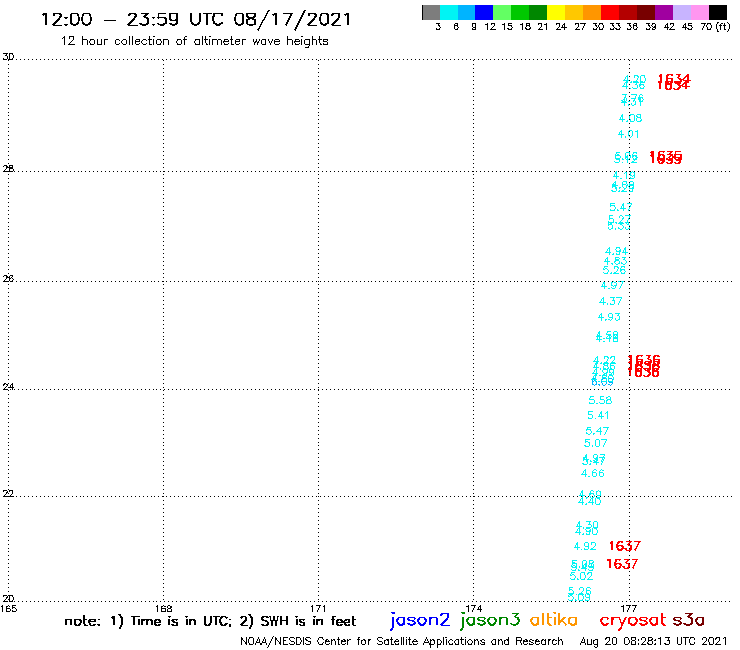
Task: Select the cryosat satellite legend label
Action: (x=632, y=620)
